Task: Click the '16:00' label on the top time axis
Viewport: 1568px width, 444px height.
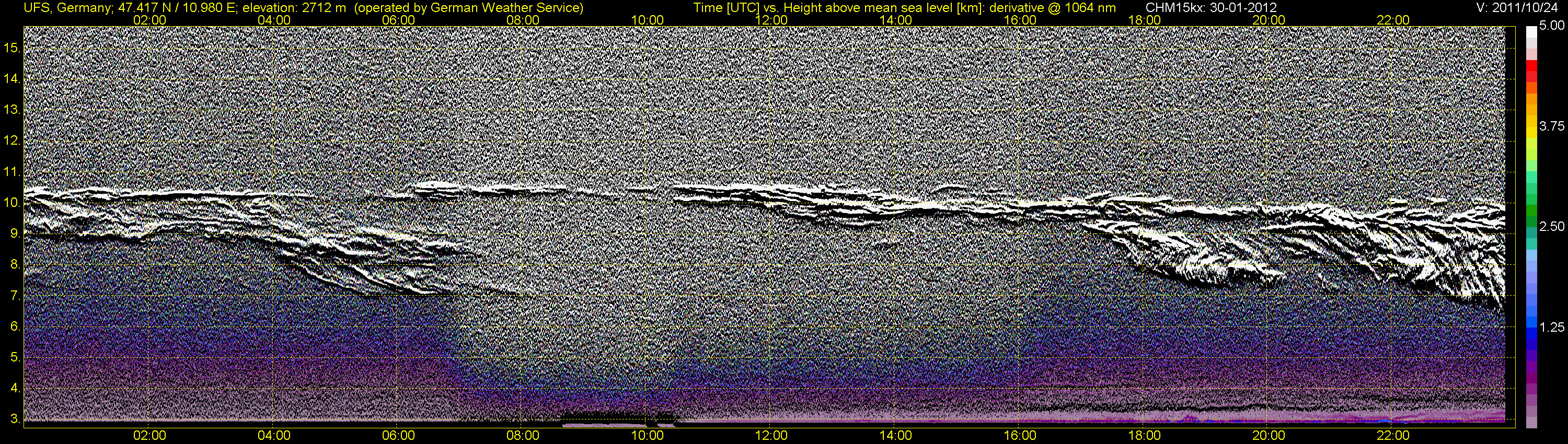Action: (x=1020, y=20)
